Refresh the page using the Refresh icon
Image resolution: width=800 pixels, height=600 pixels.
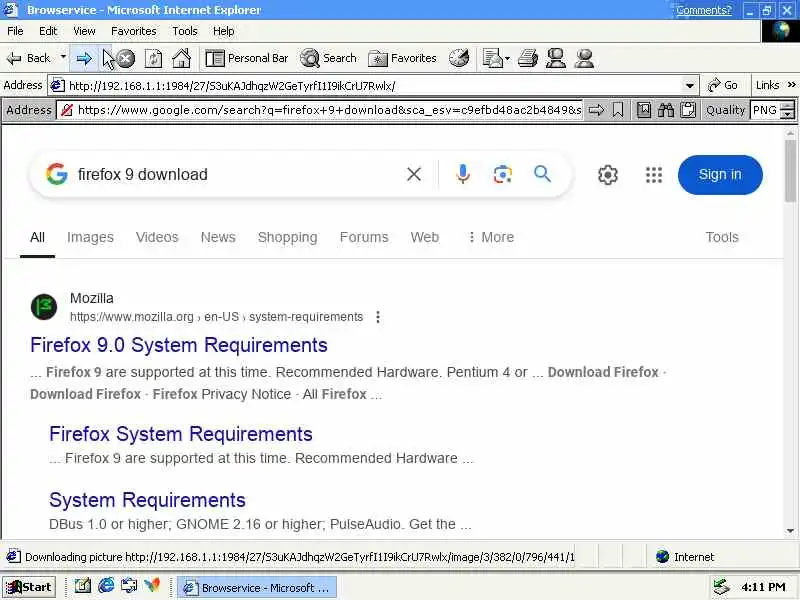(154, 59)
